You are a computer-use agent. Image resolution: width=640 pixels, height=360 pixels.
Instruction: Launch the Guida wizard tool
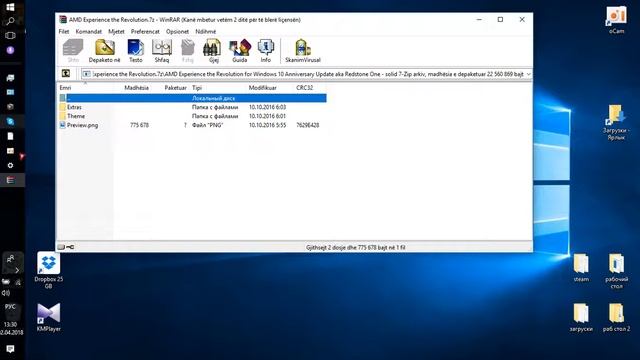240,51
